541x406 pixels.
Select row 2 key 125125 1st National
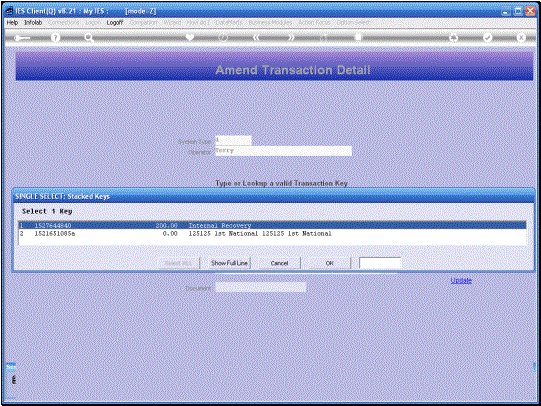click(272, 234)
